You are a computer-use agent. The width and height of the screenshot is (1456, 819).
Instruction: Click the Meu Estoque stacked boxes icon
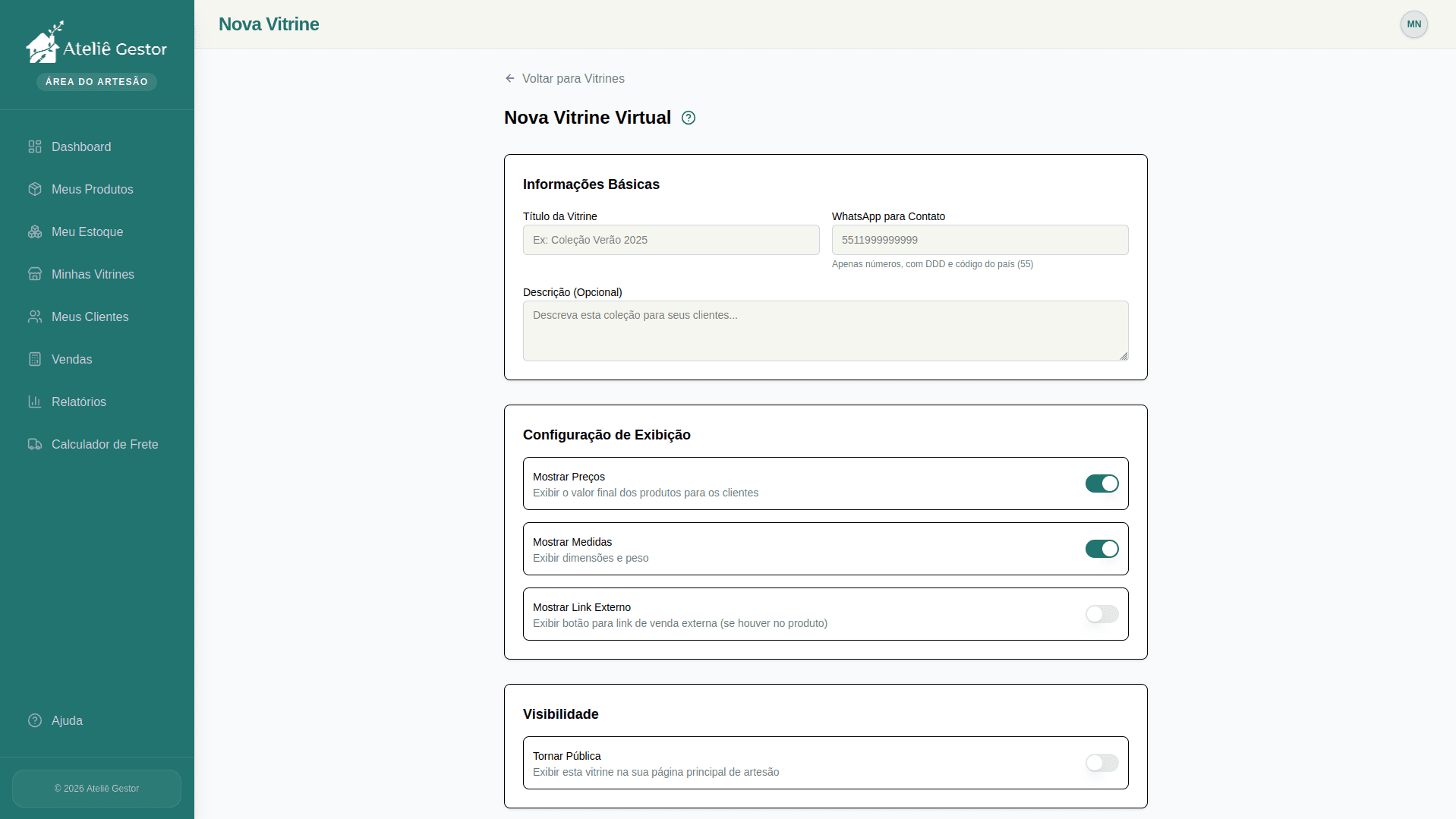point(35,232)
